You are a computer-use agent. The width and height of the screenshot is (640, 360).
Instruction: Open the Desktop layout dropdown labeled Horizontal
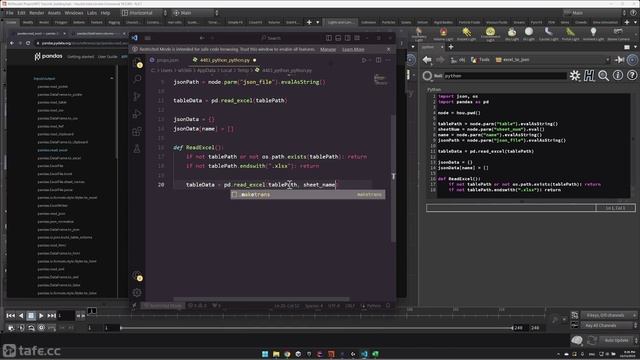click(x=144, y=13)
